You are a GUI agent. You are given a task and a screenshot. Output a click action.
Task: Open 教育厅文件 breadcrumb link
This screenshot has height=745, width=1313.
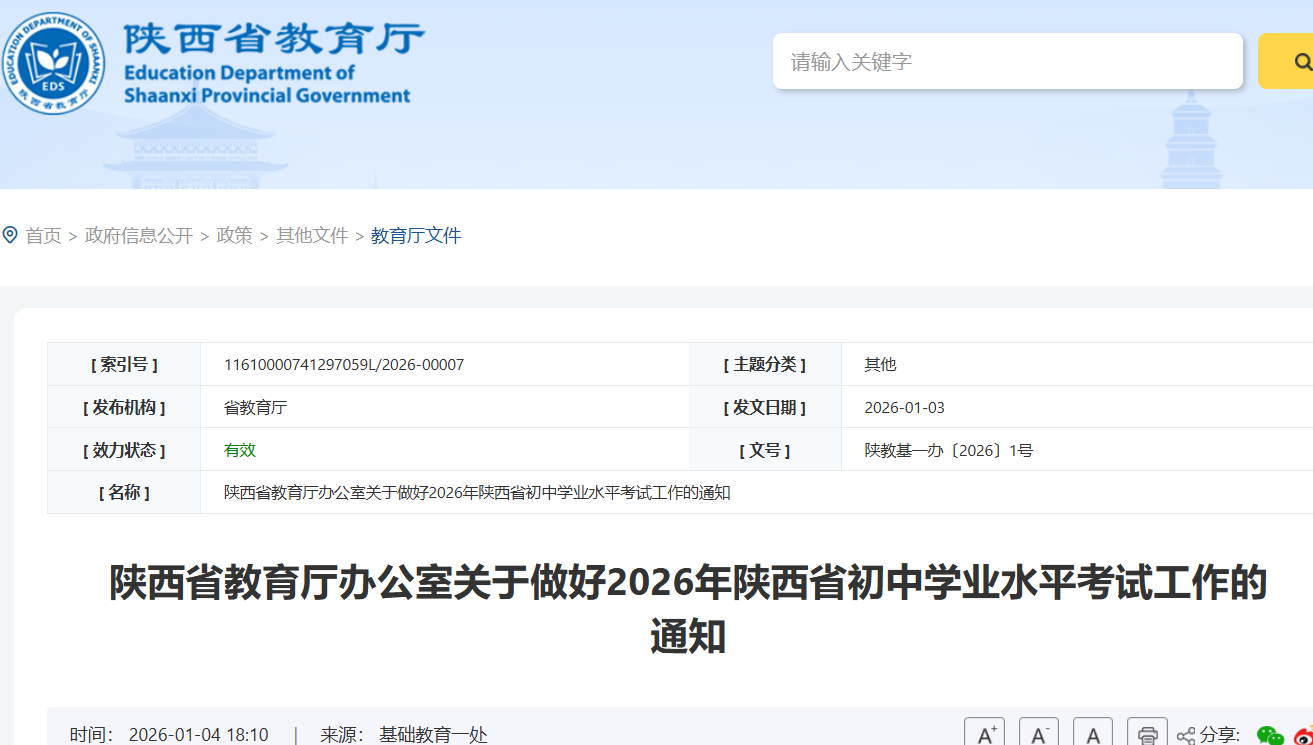(x=416, y=236)
